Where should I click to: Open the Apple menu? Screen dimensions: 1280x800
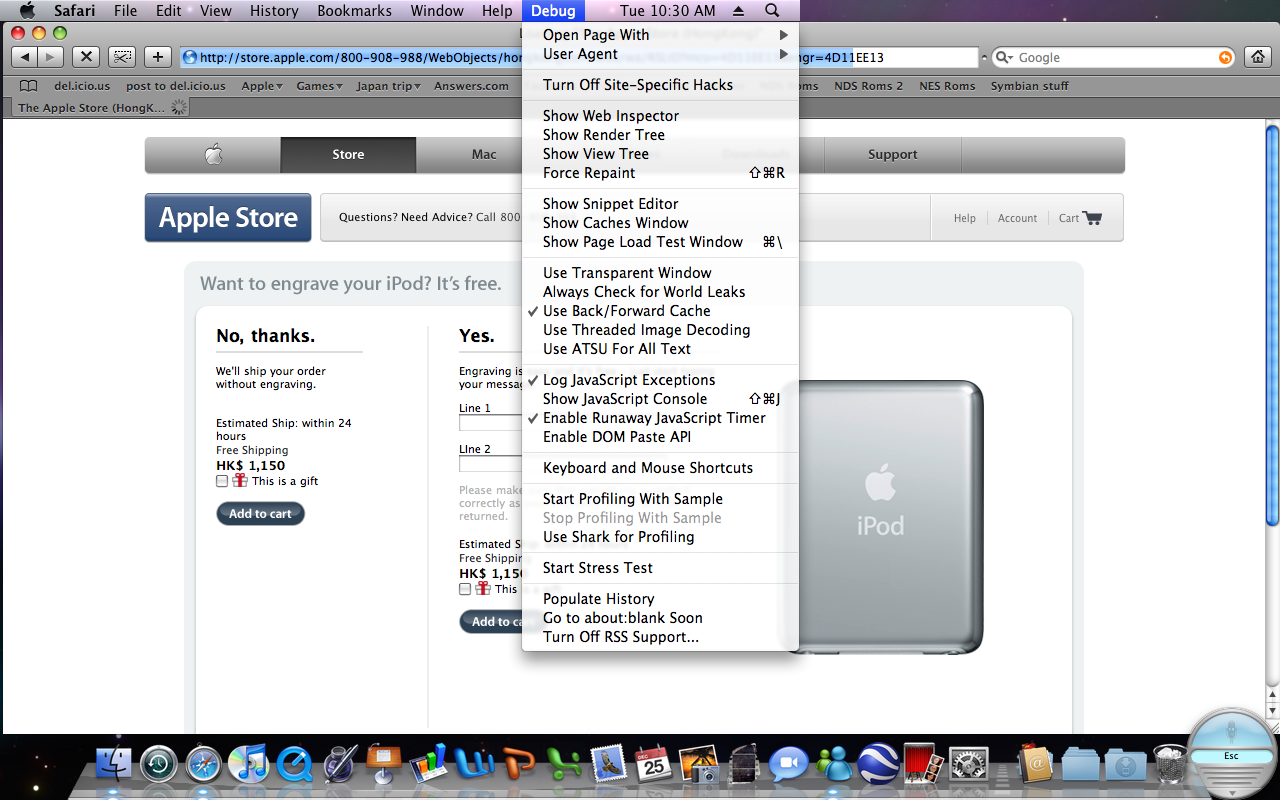[x=27, y=11]
